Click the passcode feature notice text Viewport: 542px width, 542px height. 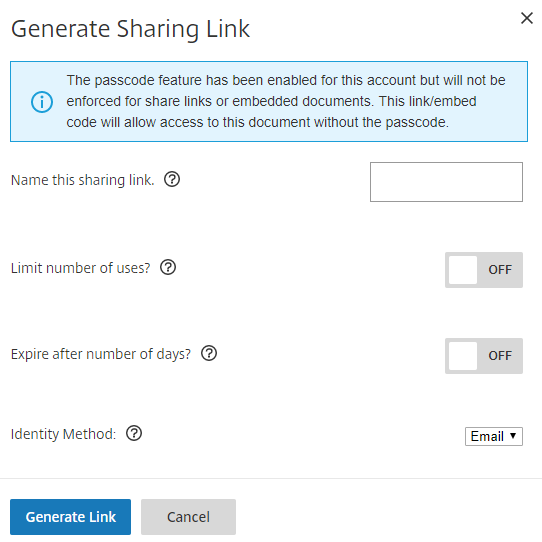click(x=286, y=101)
